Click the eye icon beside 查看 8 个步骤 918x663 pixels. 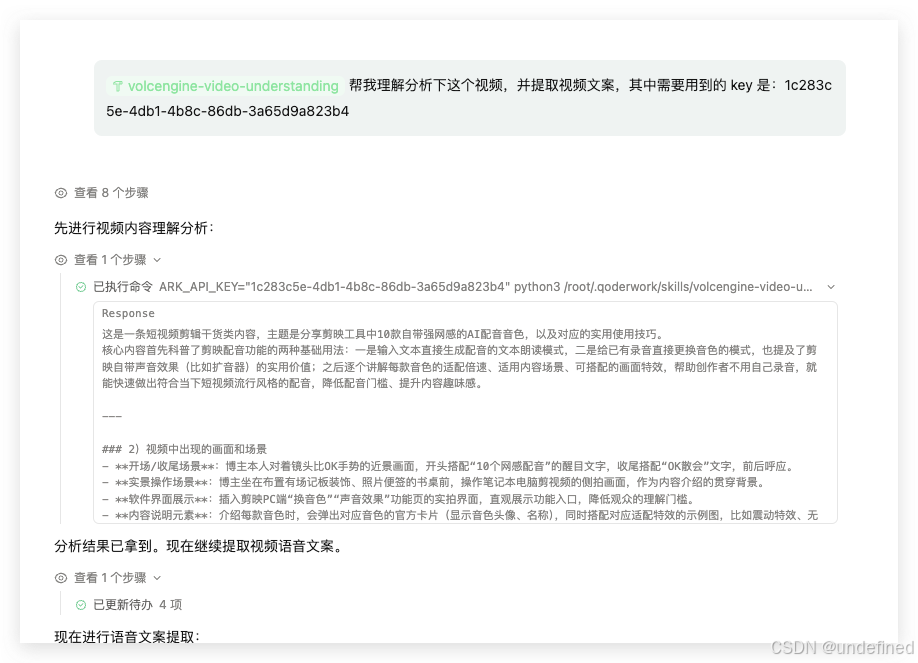coord(61,193)
